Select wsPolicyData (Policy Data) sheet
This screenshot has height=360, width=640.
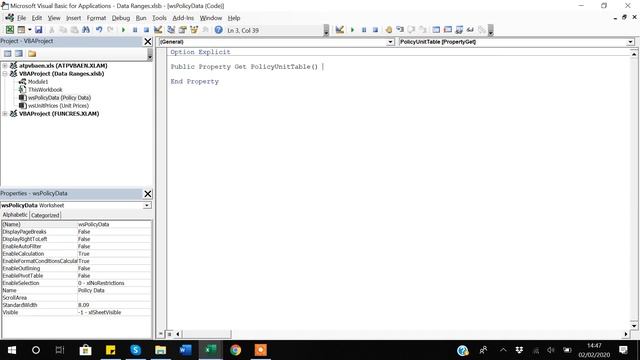[59, 98]
